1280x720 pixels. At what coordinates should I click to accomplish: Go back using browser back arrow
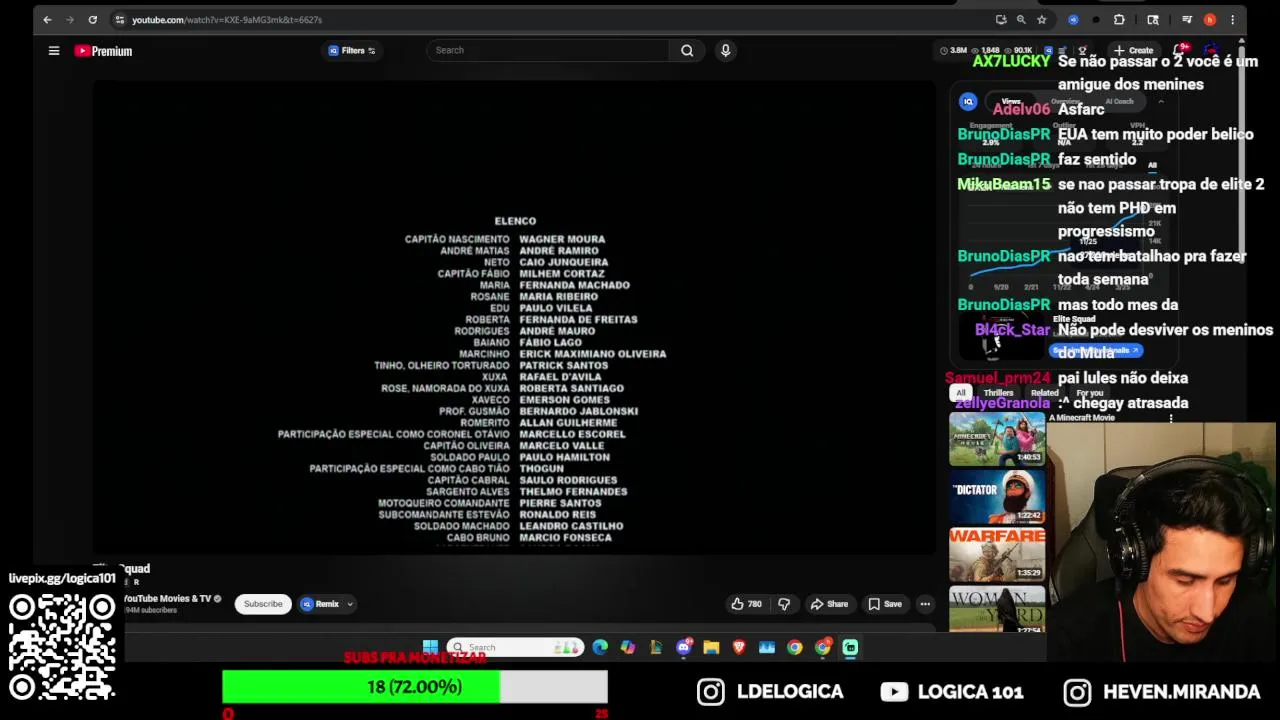point(47,19)
